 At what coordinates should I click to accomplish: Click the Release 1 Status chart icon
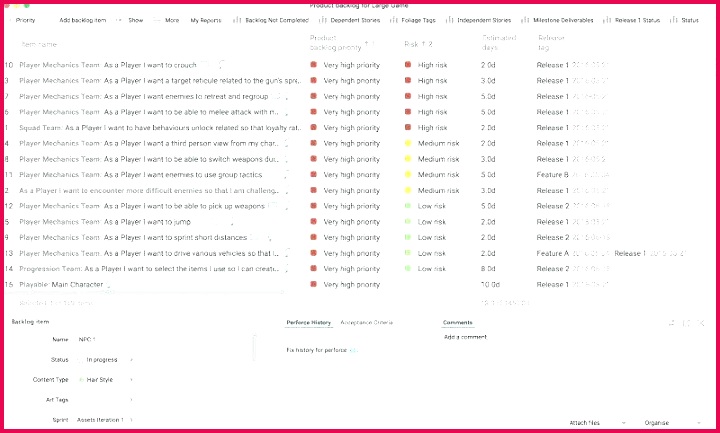(x=608, y=20)
